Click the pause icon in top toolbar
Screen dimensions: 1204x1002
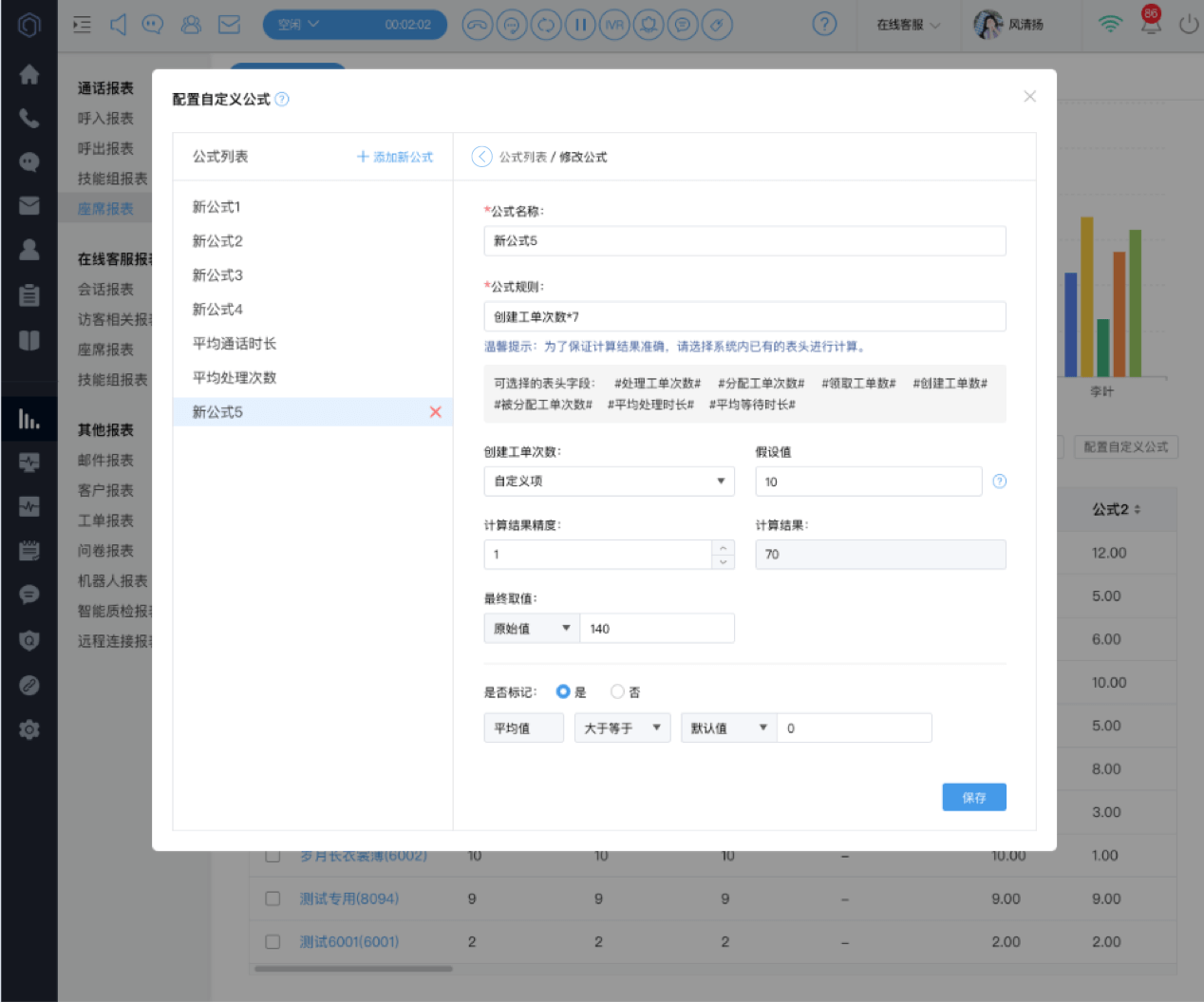[x=580, y=25]
